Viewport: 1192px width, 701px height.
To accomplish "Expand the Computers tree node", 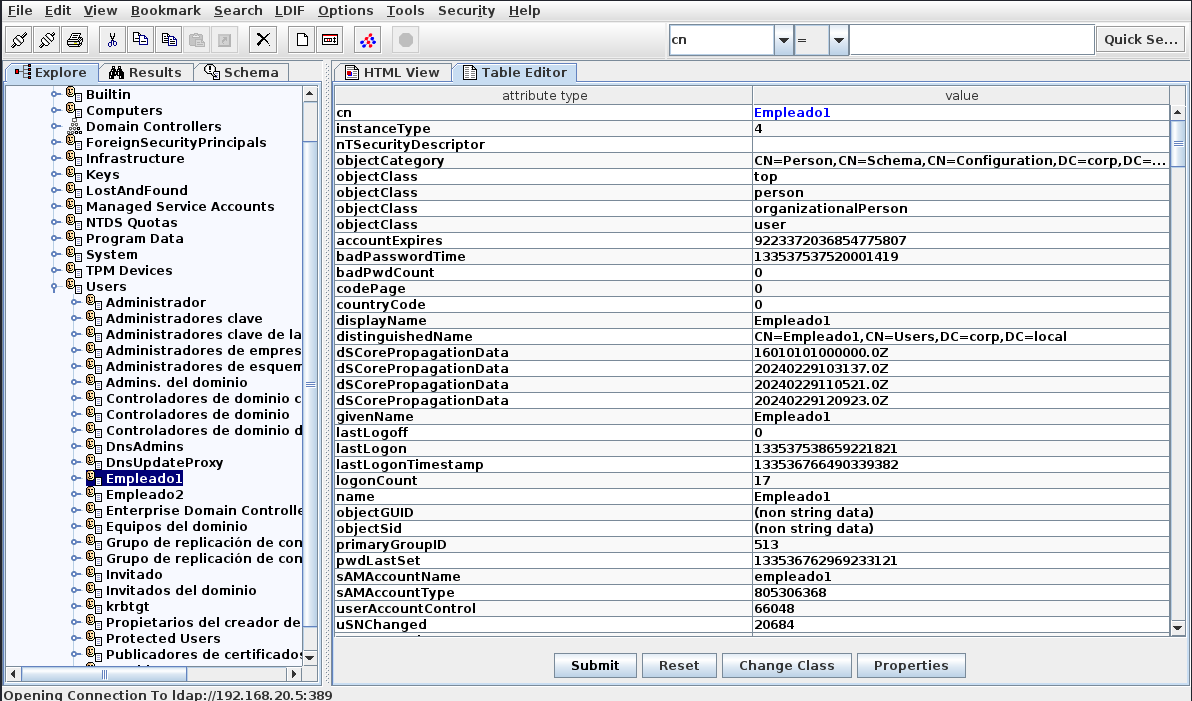I will (x=55, y=110).
